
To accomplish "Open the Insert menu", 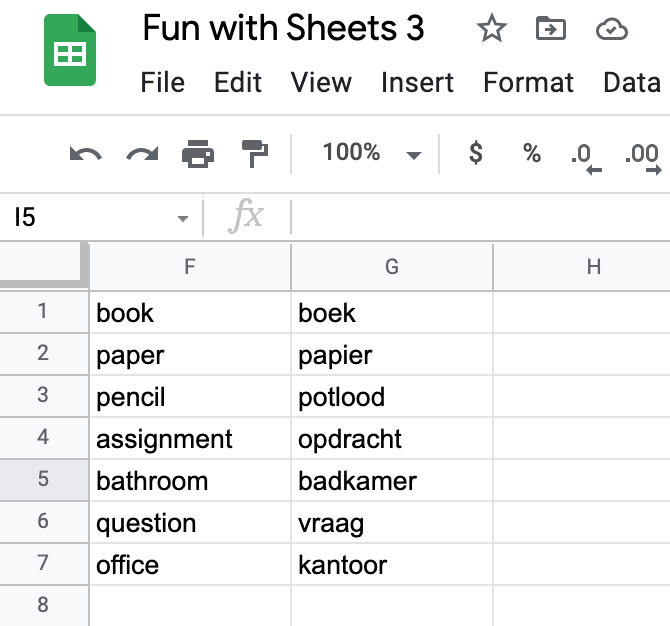I will click(417, 82).
